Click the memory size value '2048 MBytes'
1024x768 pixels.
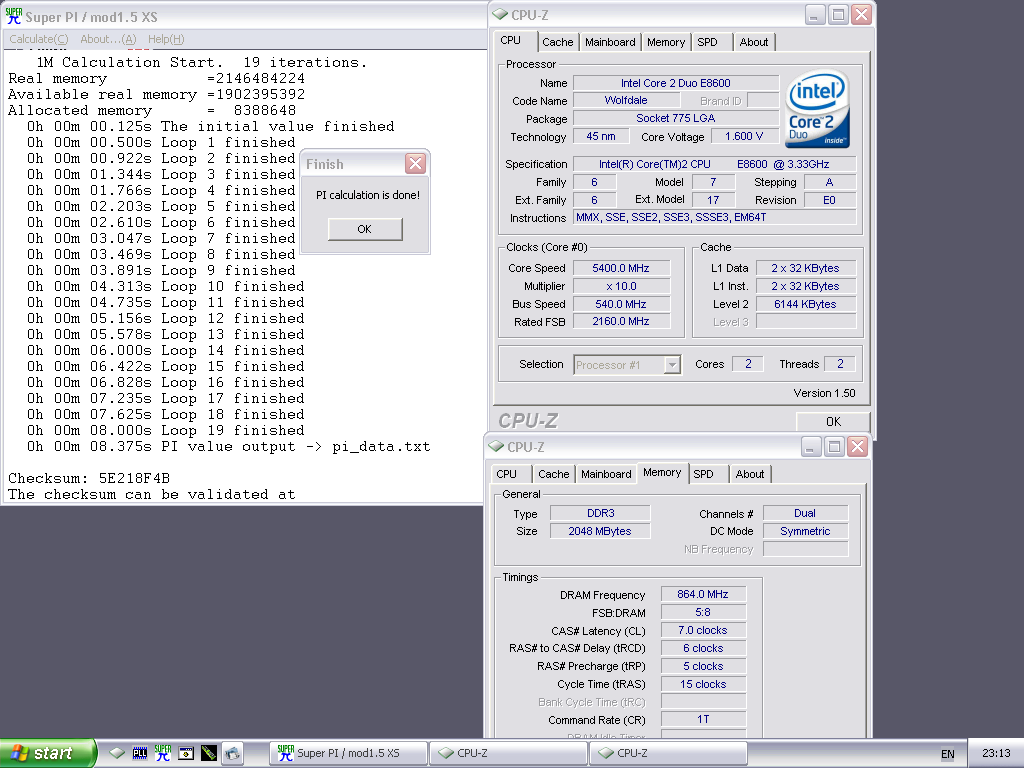click(x=600, y=531)
